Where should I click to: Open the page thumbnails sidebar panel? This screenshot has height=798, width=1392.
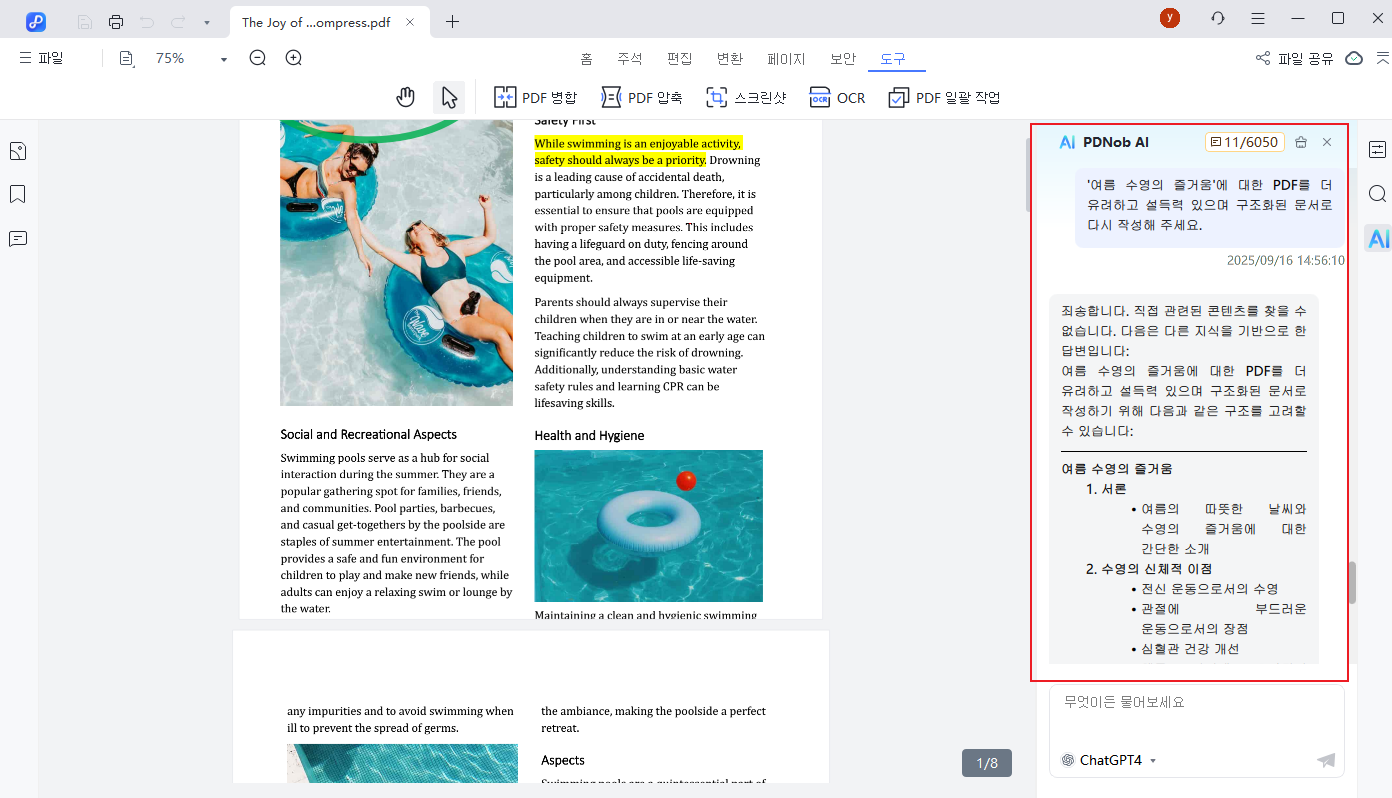click(x=18, y=151)
